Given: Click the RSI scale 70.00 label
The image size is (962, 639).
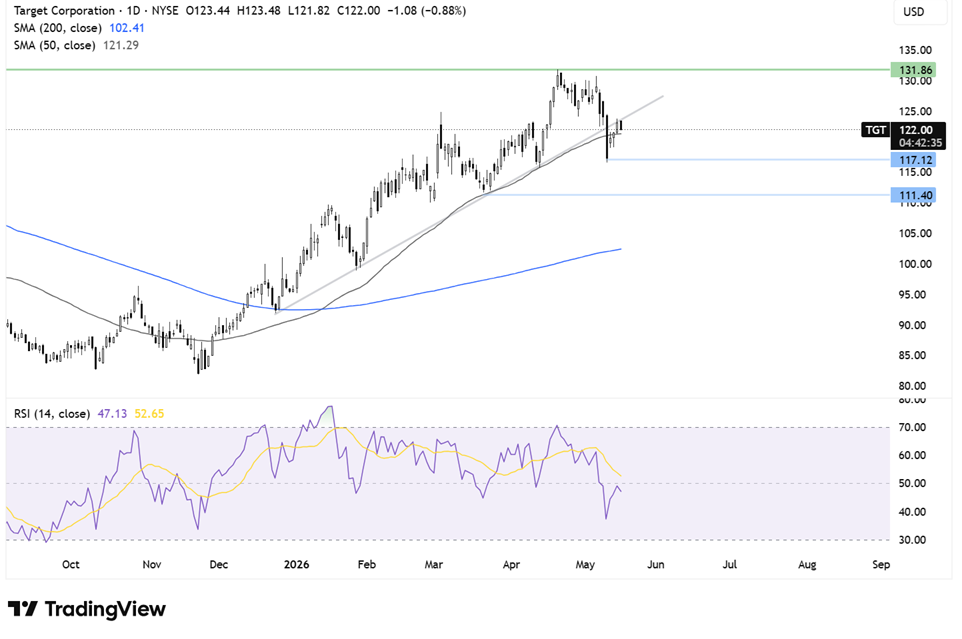Looking at the screenshot, I should pos(912,427).
